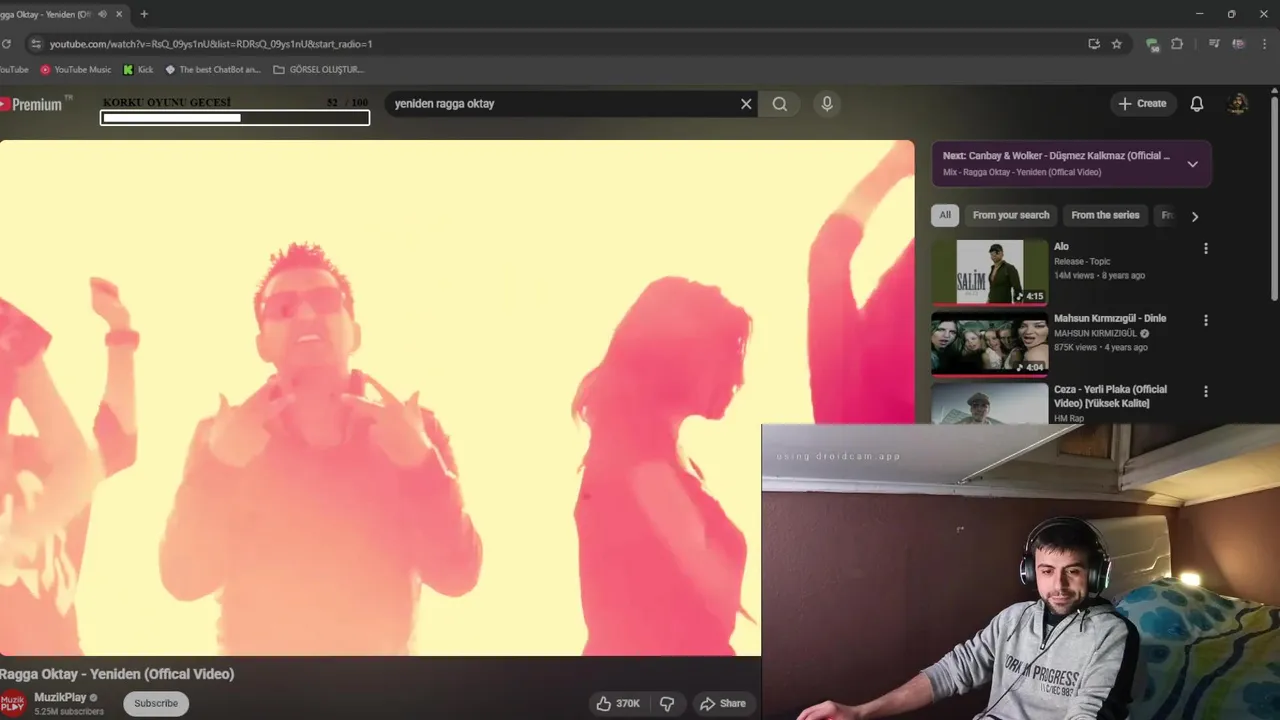Select the From the series chip
This screenshot has width=1280, height=720.
point(1105,215)
